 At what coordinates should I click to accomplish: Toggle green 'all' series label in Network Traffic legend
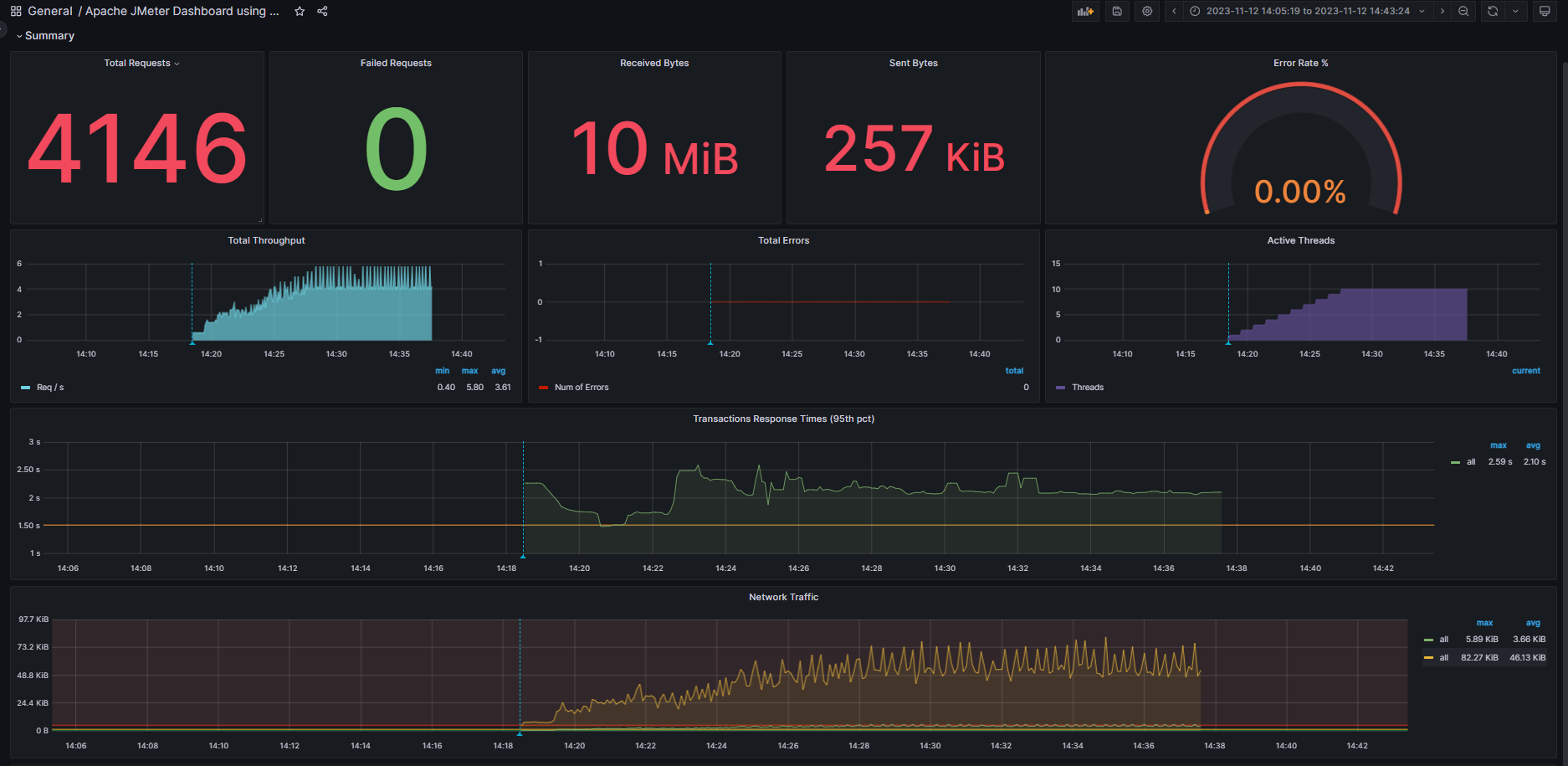[1443, 640]
